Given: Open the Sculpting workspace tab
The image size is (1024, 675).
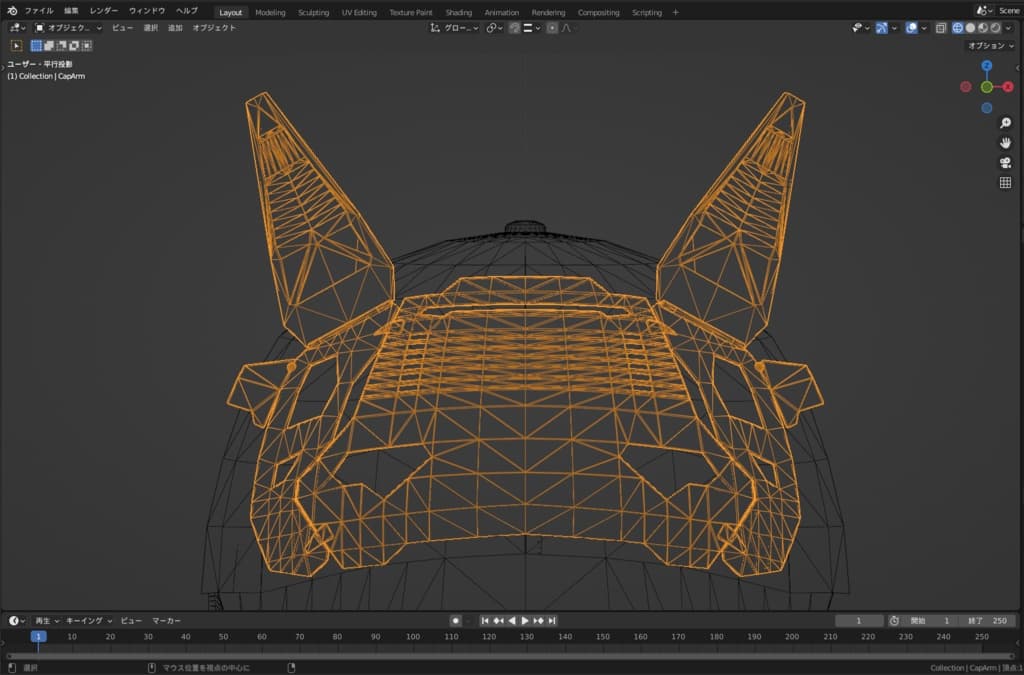Looking at the screenshot, I should click(x=313, y=13).
